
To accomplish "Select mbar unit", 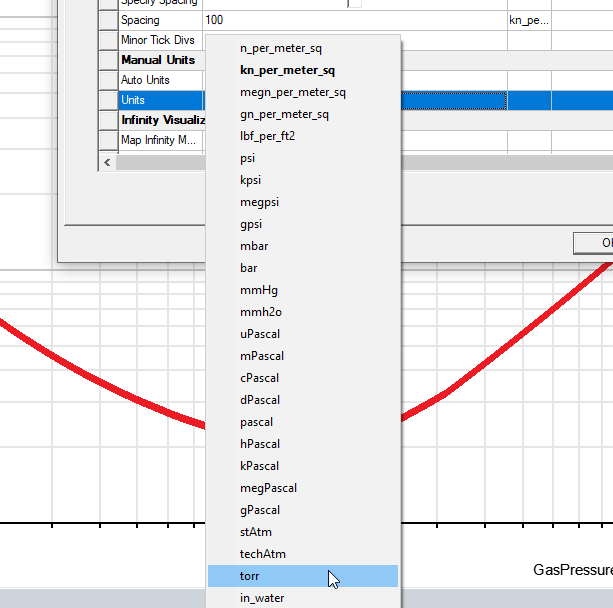I will pyautogui.click(x=303, y=246).
